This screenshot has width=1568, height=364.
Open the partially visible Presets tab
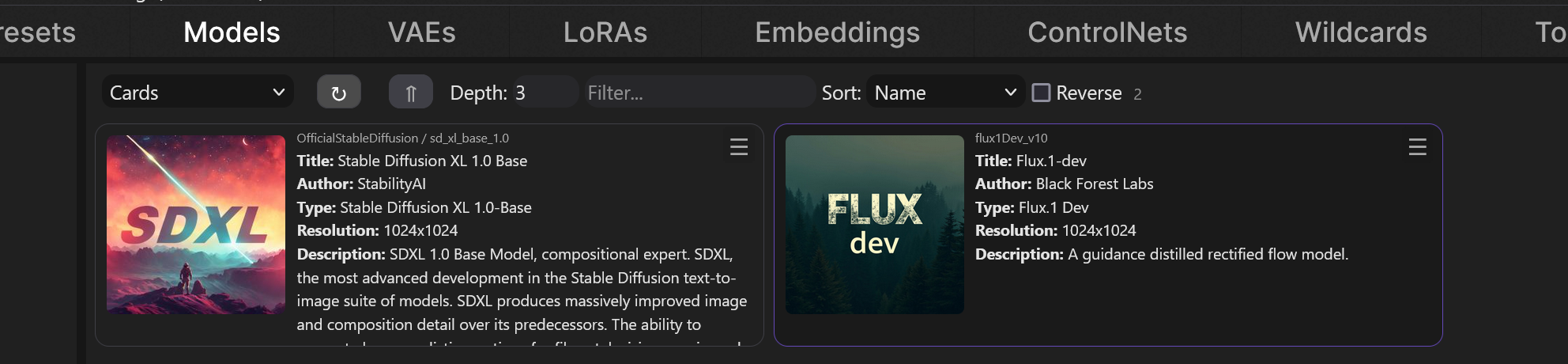(x=38, y=32)
